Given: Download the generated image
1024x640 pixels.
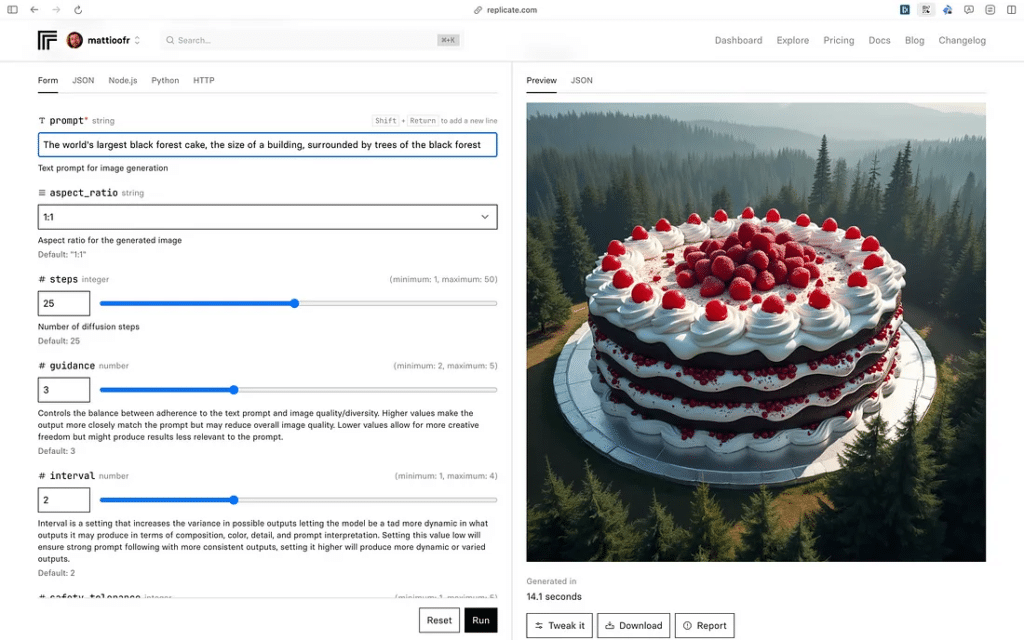Looking at the screenshot, I should [x=633, y=626].
